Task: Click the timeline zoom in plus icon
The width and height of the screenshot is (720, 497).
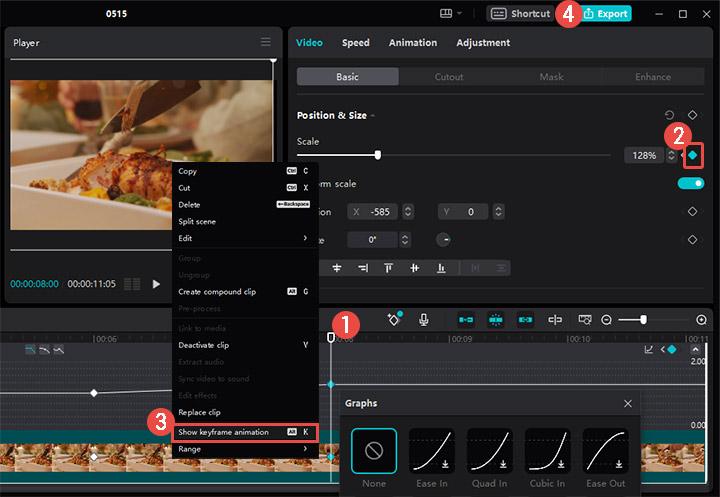Action: tap(701, 319)
